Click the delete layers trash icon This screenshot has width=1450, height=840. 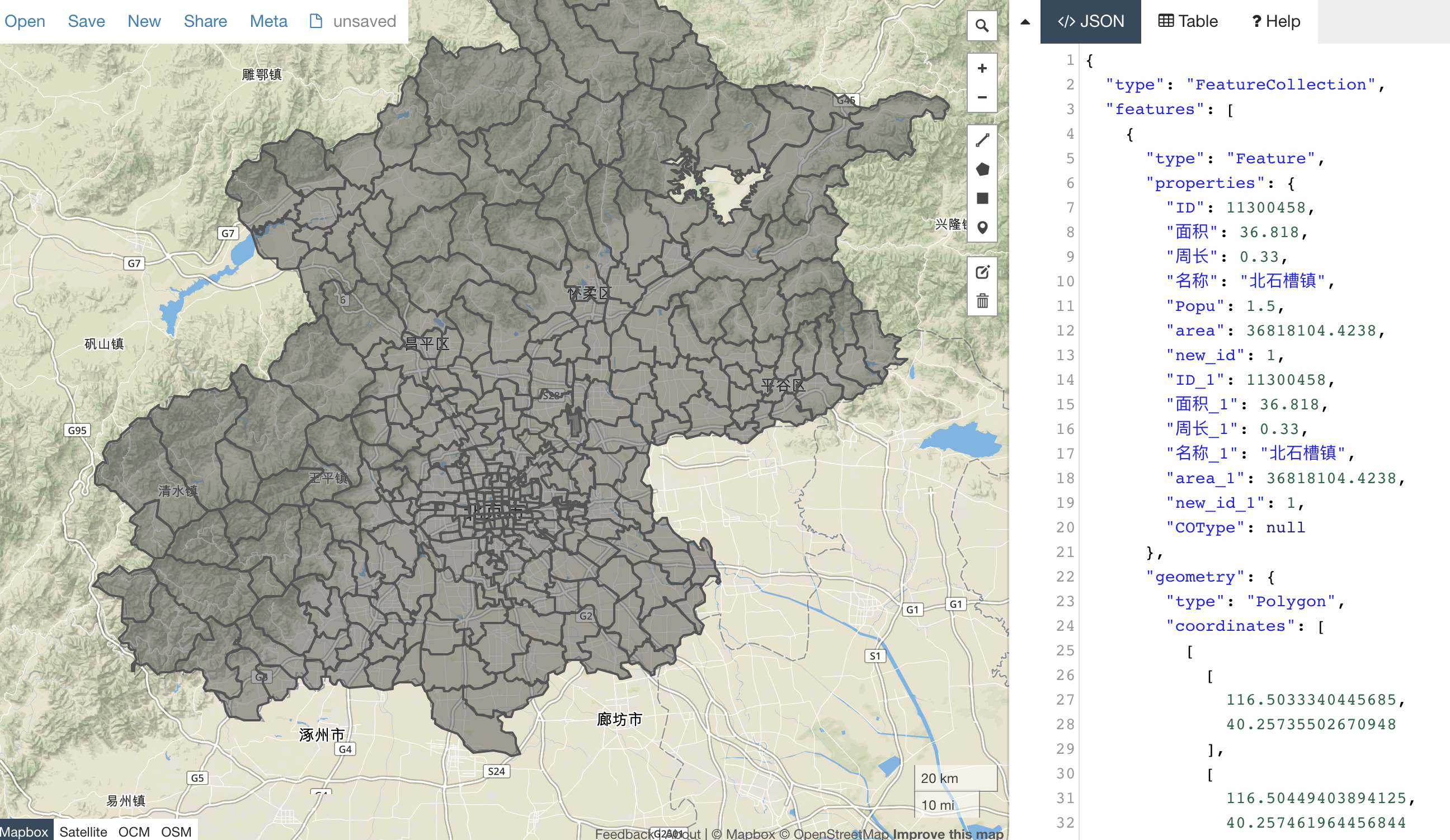[982, 301]
